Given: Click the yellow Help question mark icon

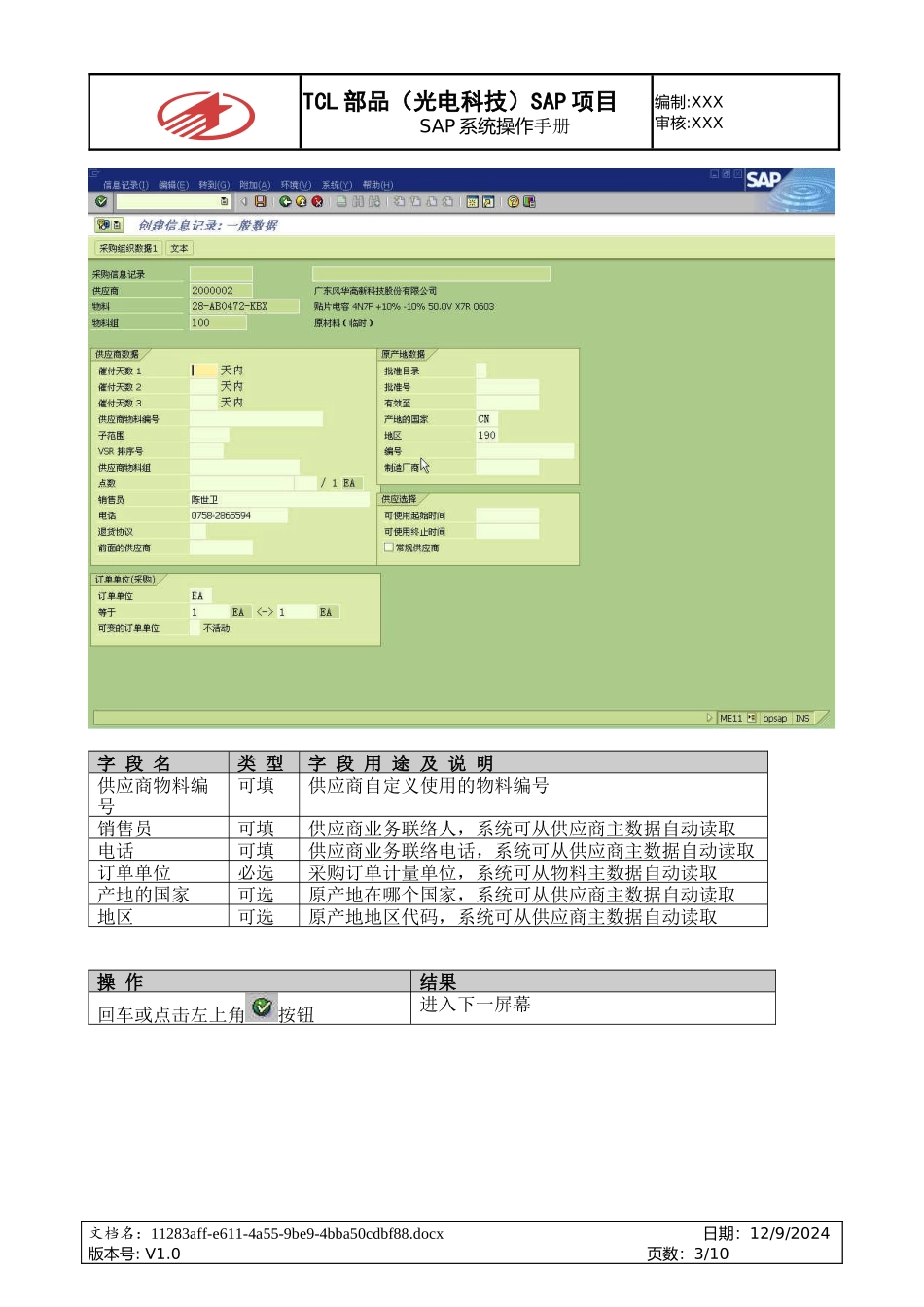Looking at the screenshot, I should 513,201.
